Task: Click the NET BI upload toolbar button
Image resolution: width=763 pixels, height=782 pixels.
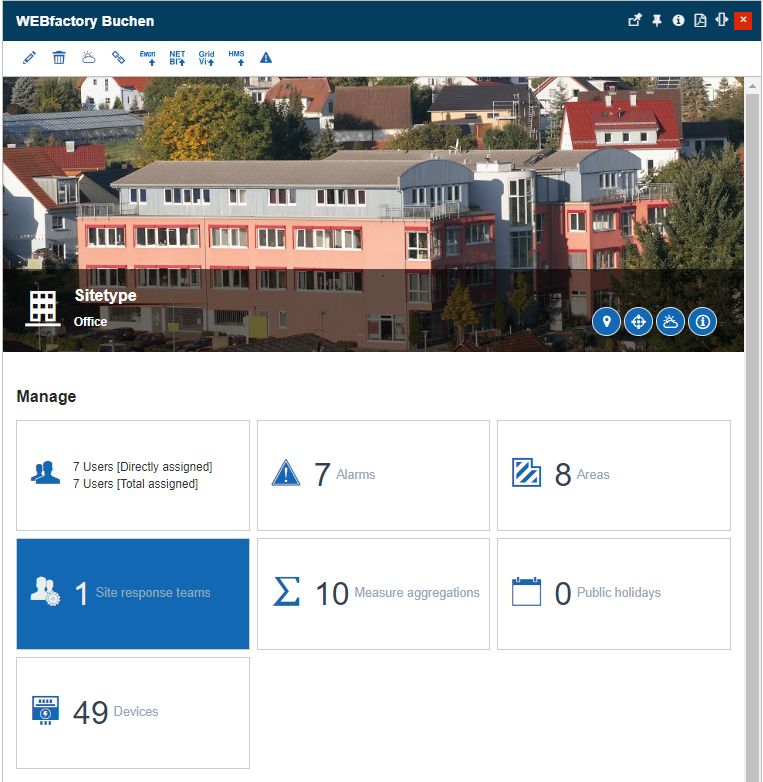Action: [x=177, y=58]
